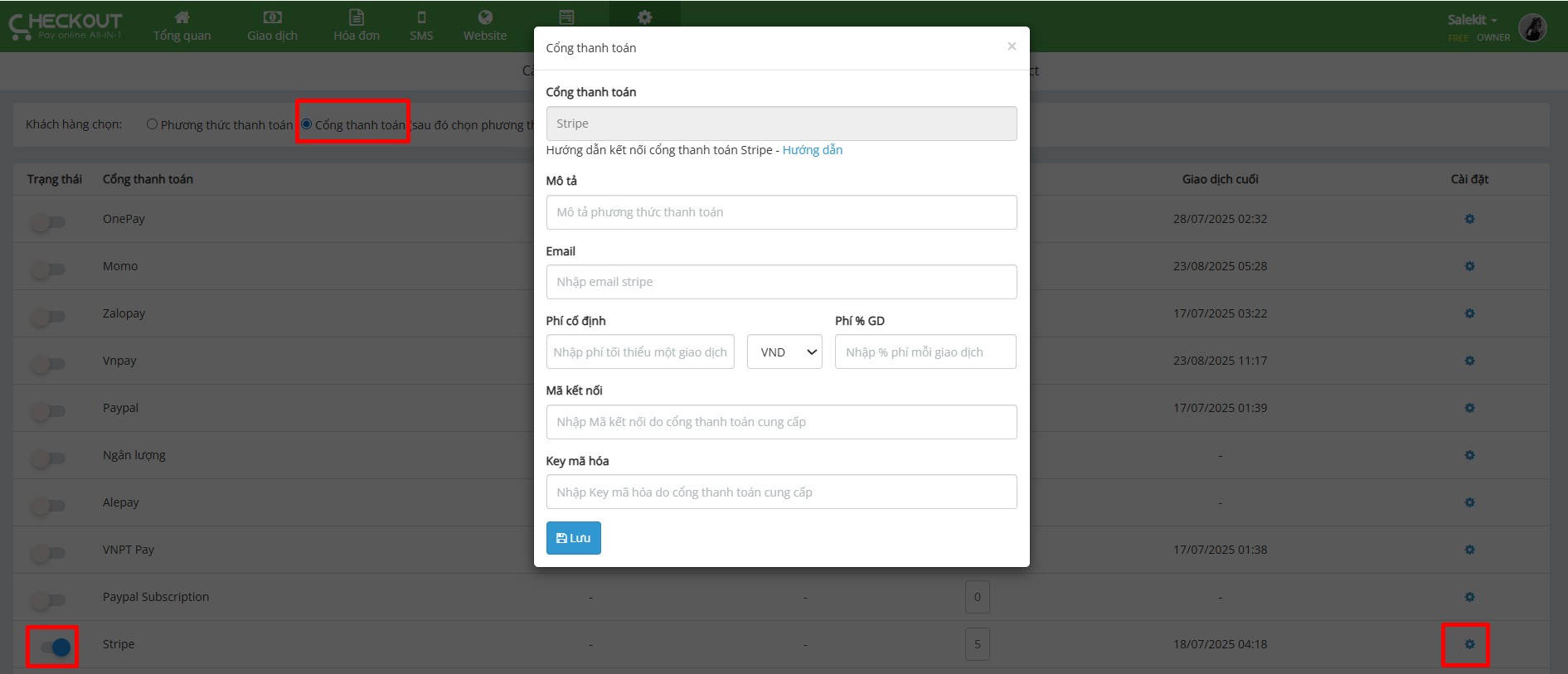This screenshot has width=1568, height=674.
Task: Click the OnePay gateway name
Action: [x=124, y=219]
